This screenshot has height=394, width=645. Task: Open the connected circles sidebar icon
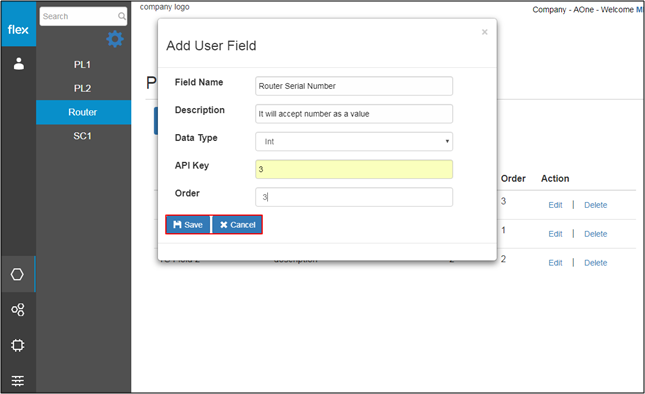click(x=18, y=310)
